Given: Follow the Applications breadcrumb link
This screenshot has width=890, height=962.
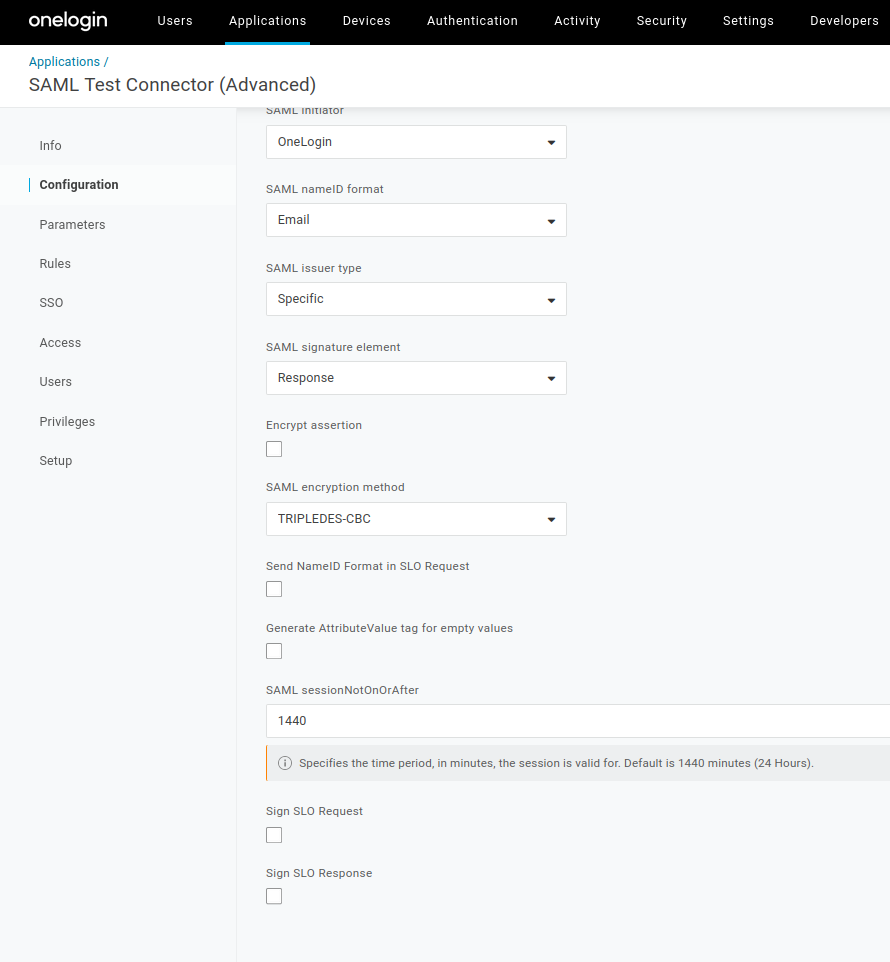Looking at the screenshot, I should tap(64, 62).
